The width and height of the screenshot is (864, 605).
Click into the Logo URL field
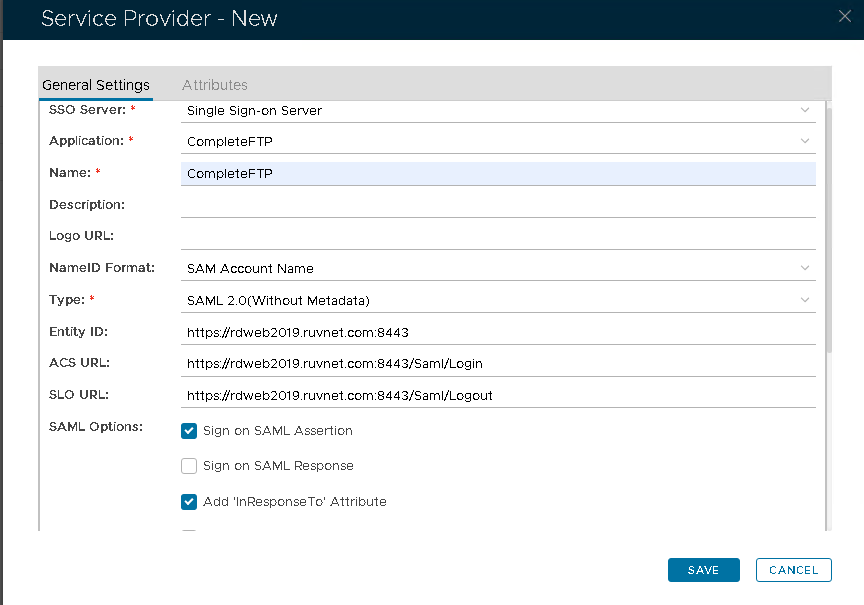coord(498,237)
